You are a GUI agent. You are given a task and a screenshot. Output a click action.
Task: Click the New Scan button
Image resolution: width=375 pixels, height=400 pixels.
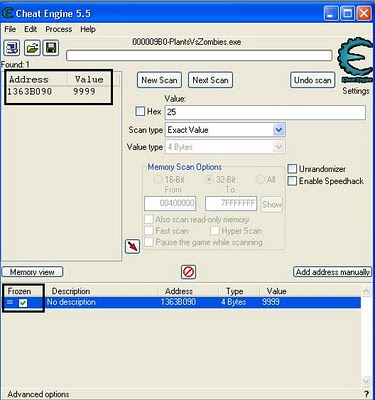(x=159, y=80)
